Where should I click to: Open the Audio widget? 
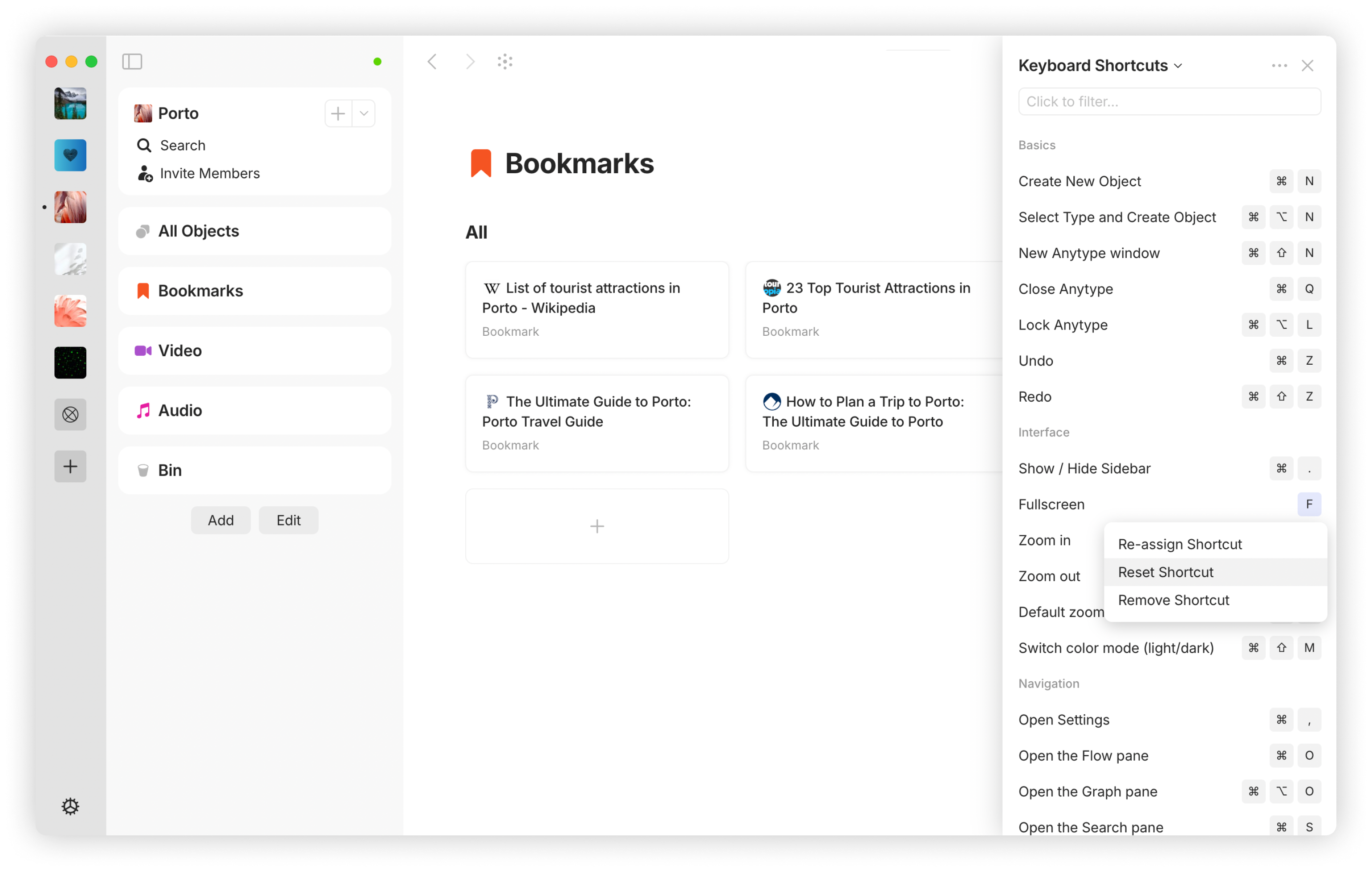tap(255, 411)
